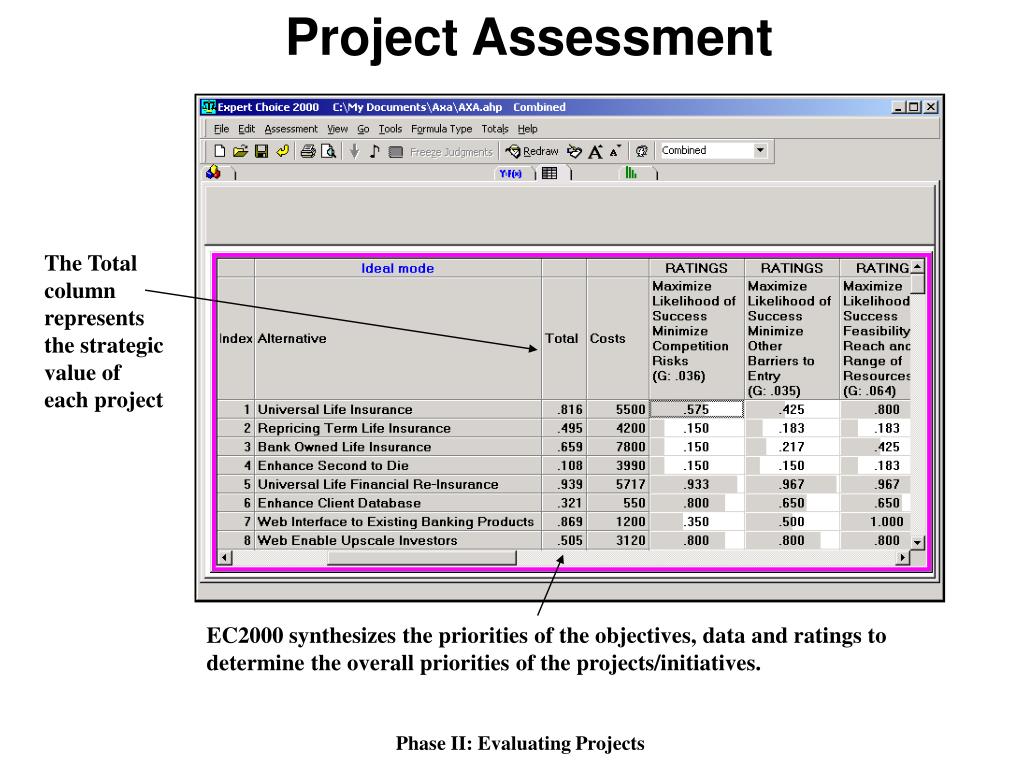
Task: Switch to the data grid tab
Action: click(x=550, y=173)
